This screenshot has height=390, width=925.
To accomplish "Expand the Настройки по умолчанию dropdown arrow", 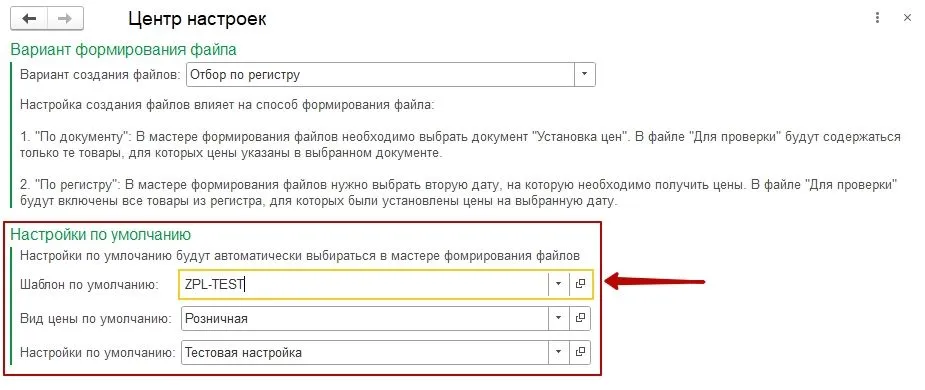I will [558, 352].
